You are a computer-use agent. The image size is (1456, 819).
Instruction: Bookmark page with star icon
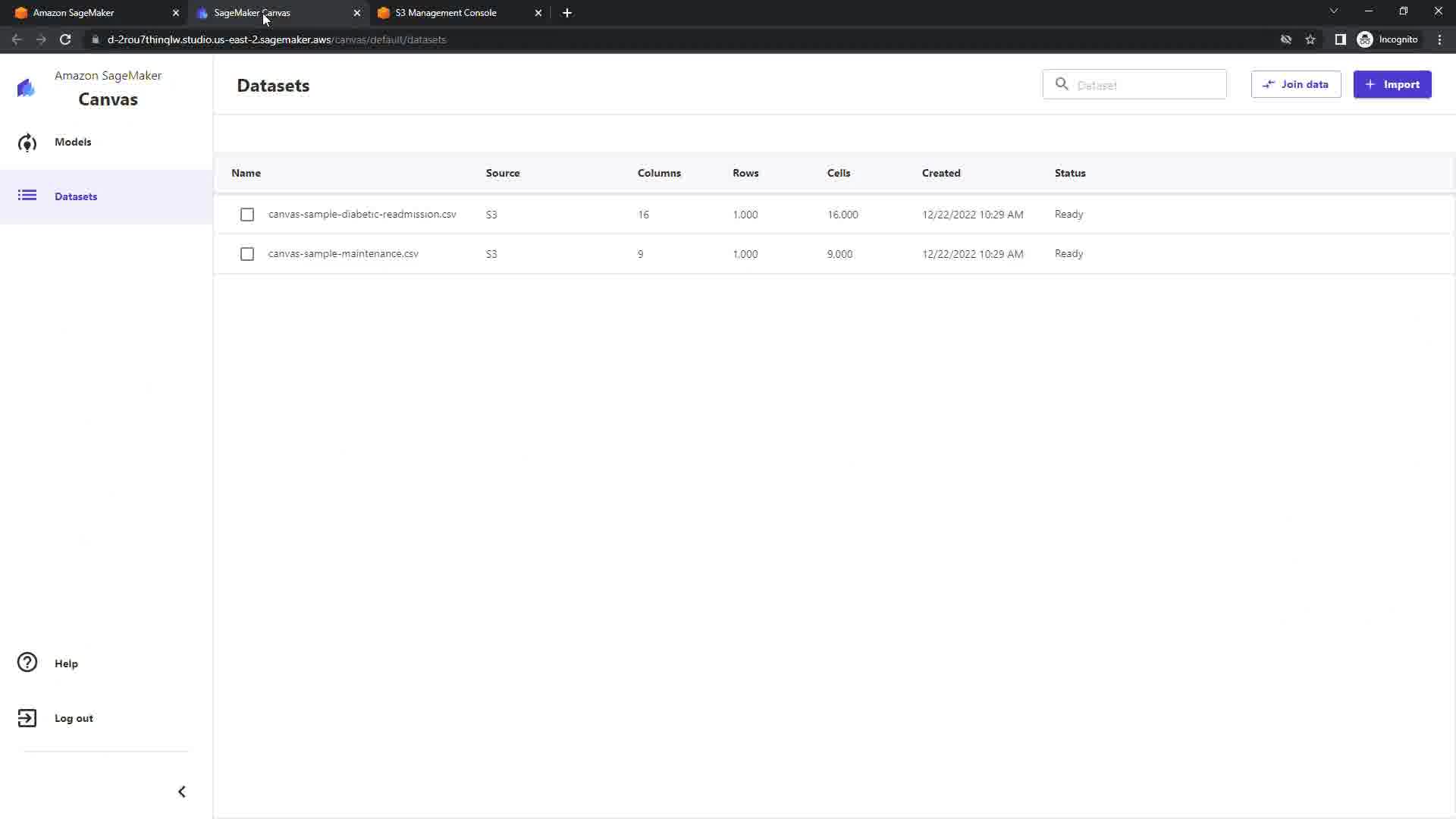(x=1310, y=39)
